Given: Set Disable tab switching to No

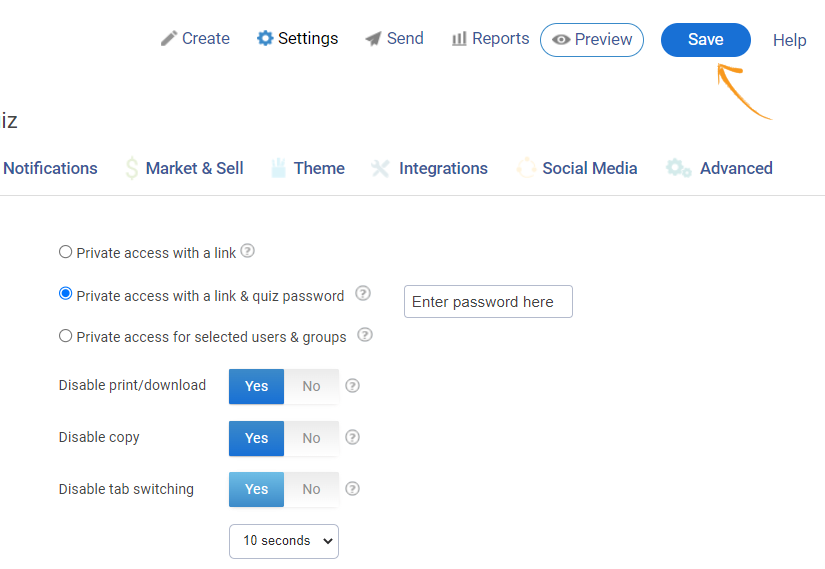Looking at the screenshot, I should (x=311, y=489).
